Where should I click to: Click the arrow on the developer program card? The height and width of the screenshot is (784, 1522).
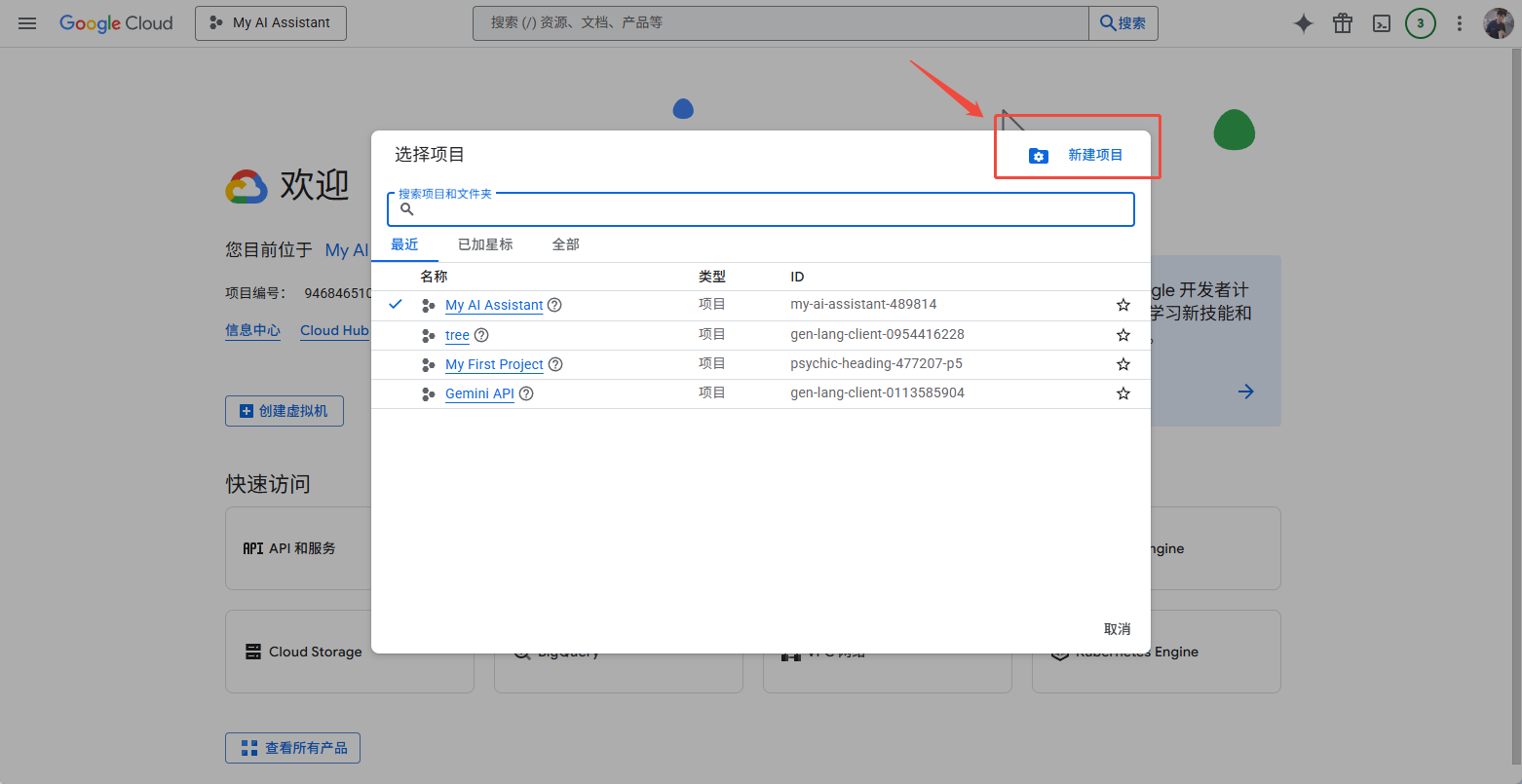pos(1245,392)
